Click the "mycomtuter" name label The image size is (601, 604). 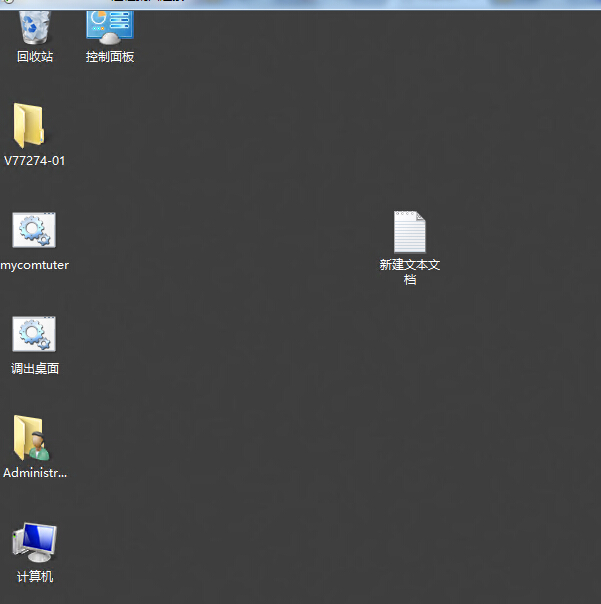[x=35, y=265]
